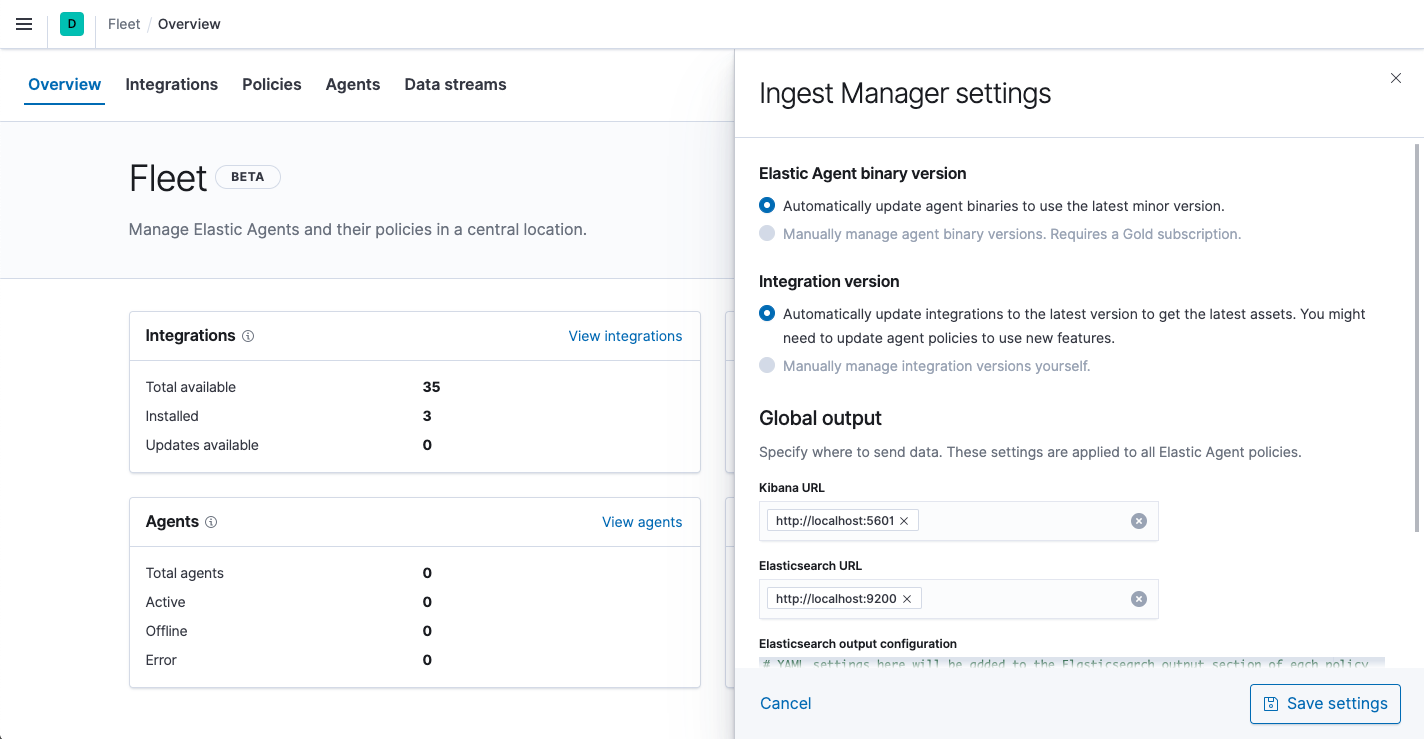Clear all entries in Elasticsearch URL field
This screenshot has width=1424, height=739.
click(x=1138, y=599)
